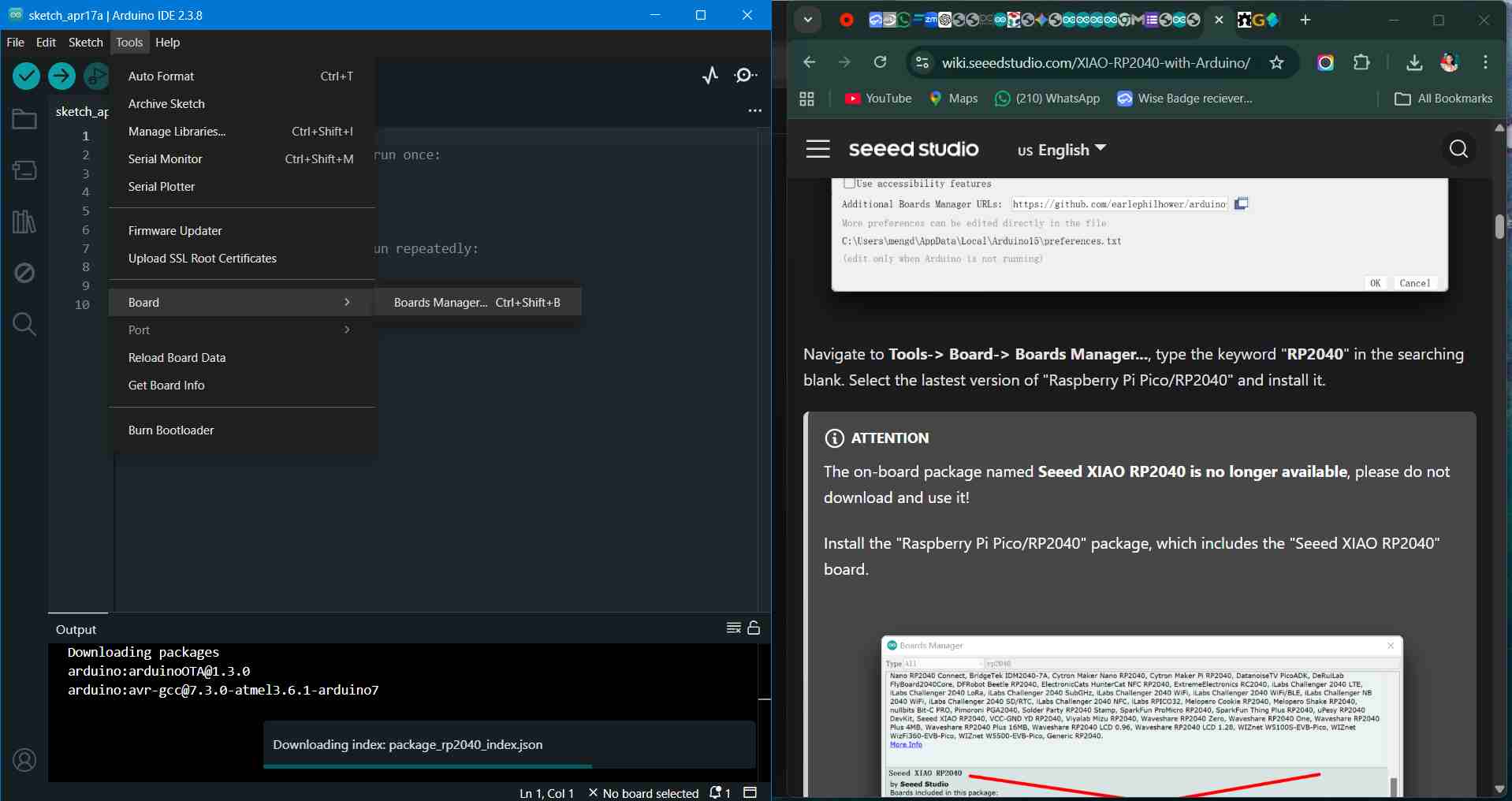The width and height of the screenshot is (1512, 801).
Task: Click the account profile icon in Arduino sidebar
Action: click(24, 760)
